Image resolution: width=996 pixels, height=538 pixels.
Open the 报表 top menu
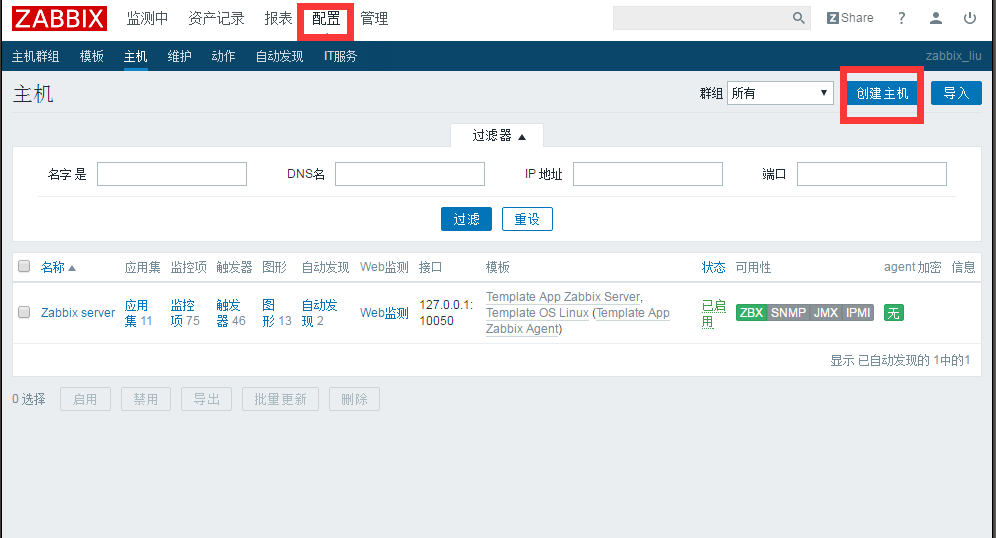click(x=278, y=18)
